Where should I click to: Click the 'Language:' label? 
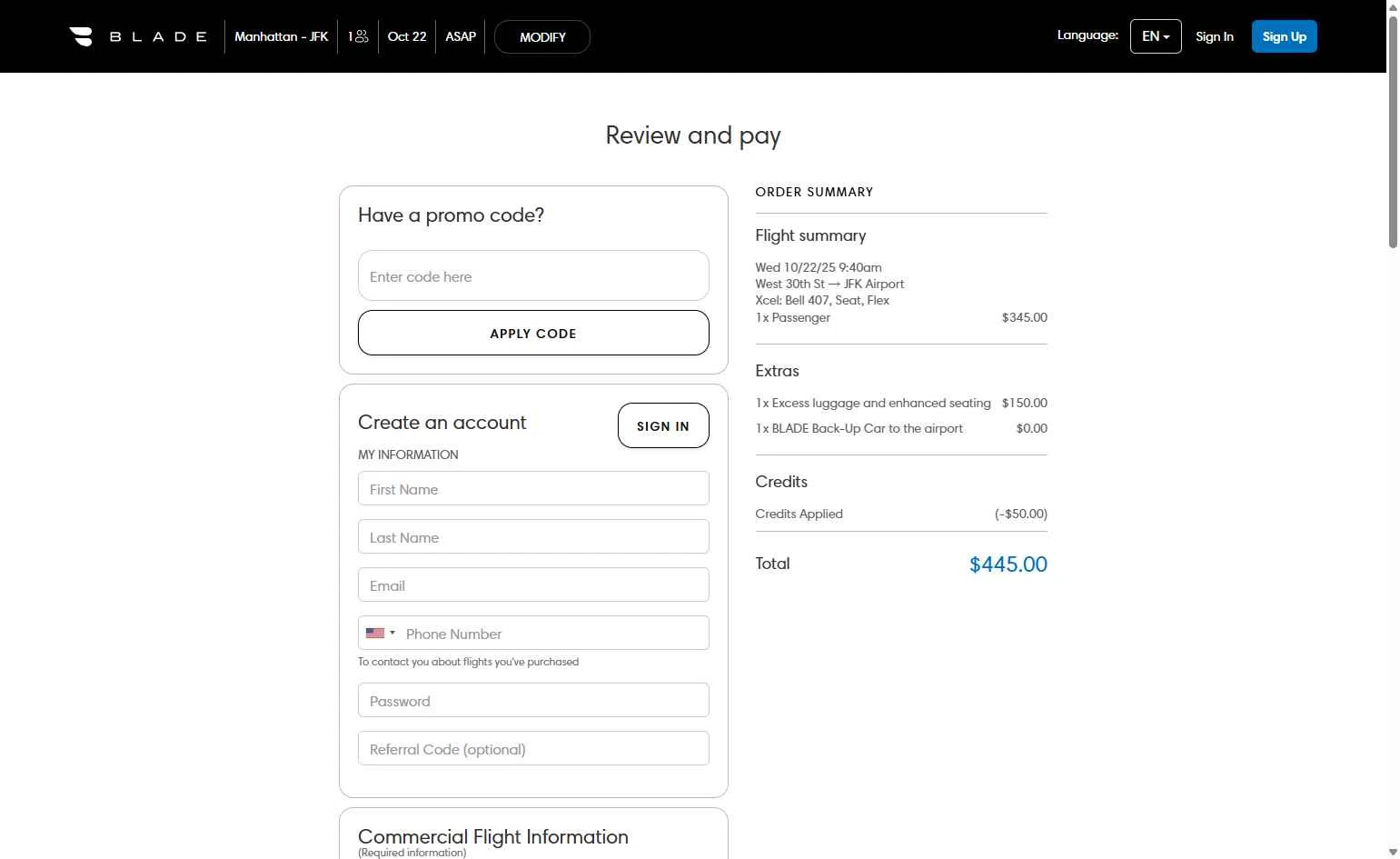[x=1087, y=35]
